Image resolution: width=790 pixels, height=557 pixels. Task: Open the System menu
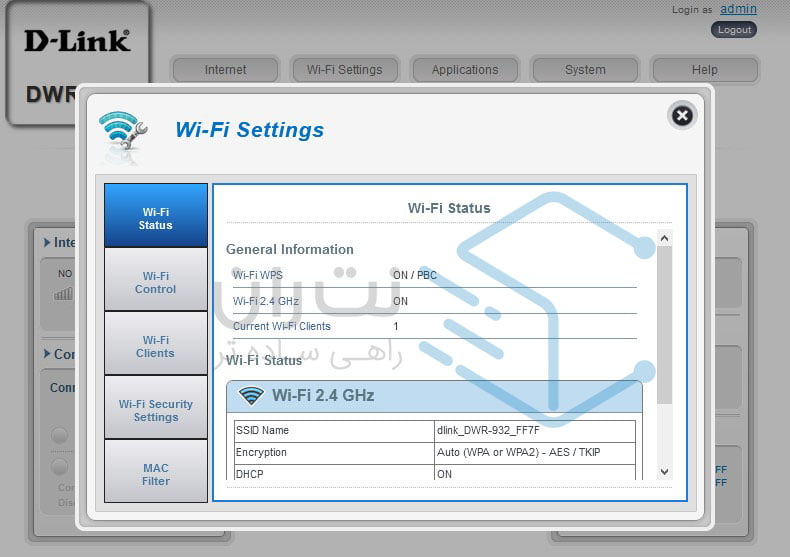[x=585, y=70]
